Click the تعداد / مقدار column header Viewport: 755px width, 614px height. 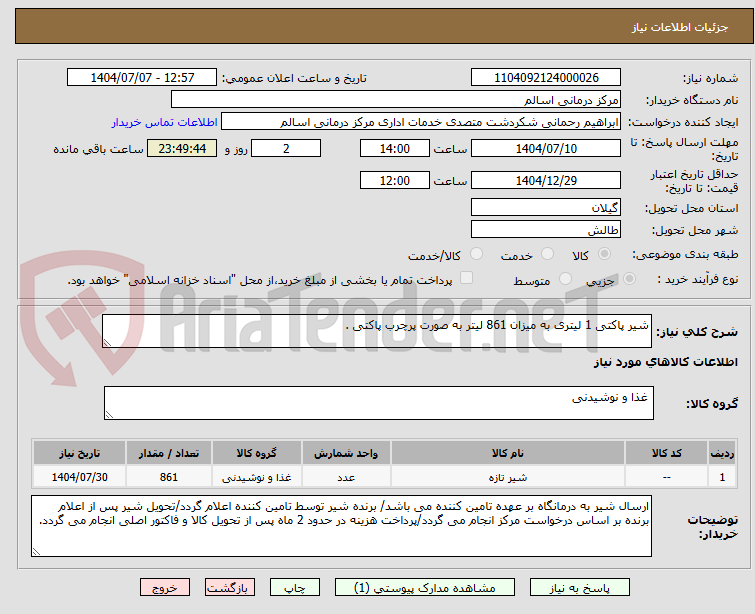click(x=169, y=453)
